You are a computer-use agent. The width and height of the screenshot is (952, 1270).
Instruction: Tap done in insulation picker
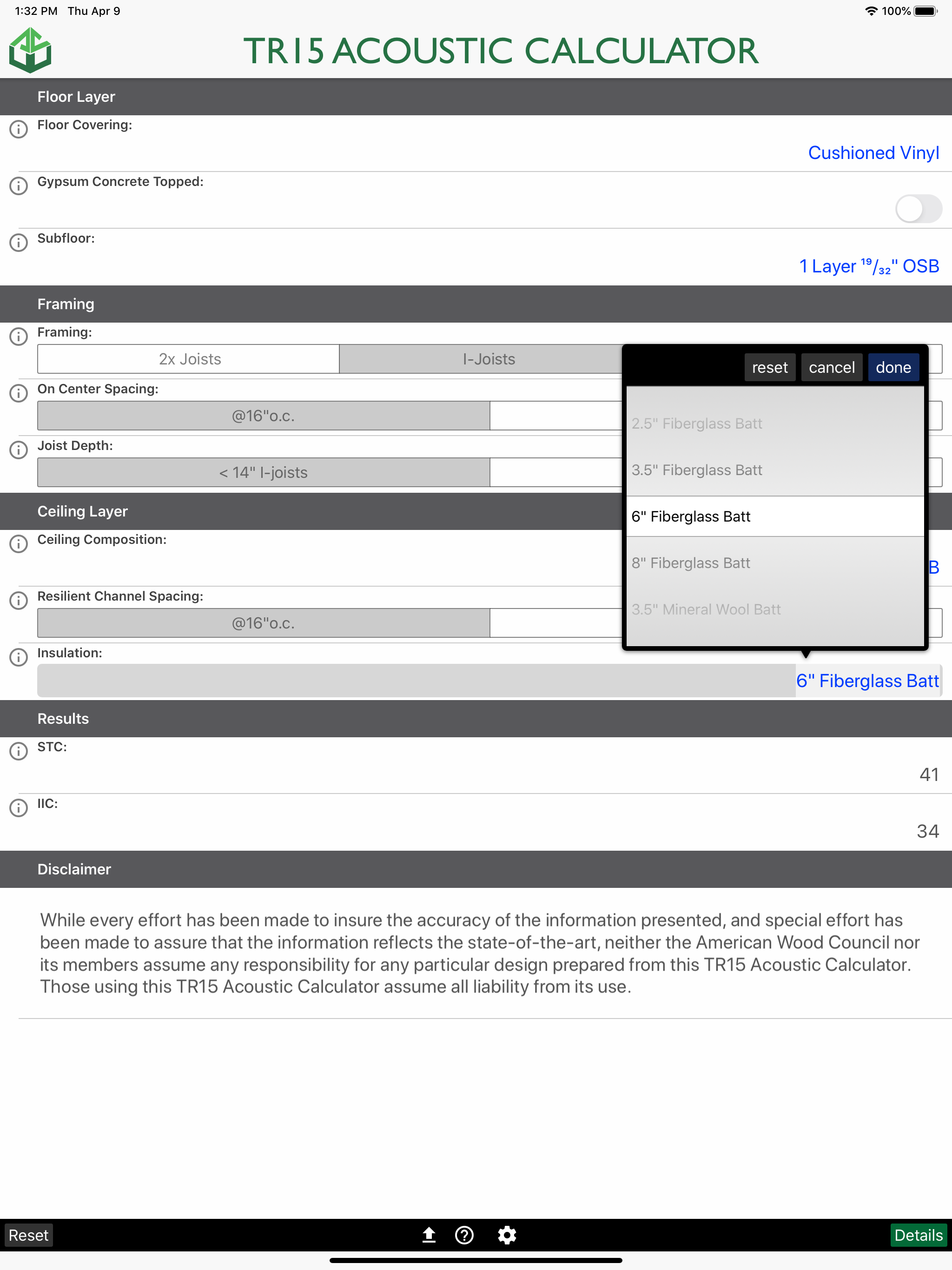tap(893, 367)
